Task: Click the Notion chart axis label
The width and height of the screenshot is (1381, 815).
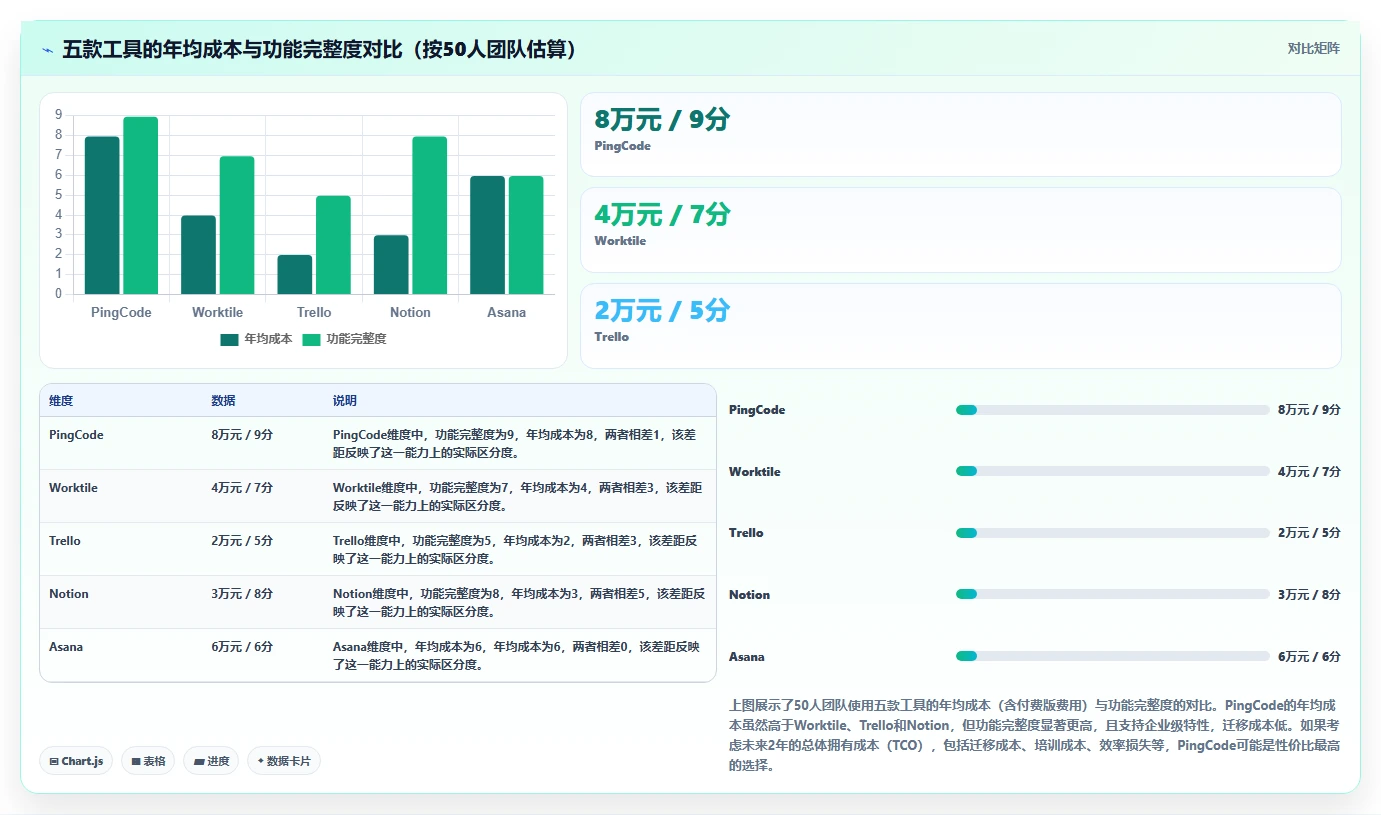Action: pos(410,312)
